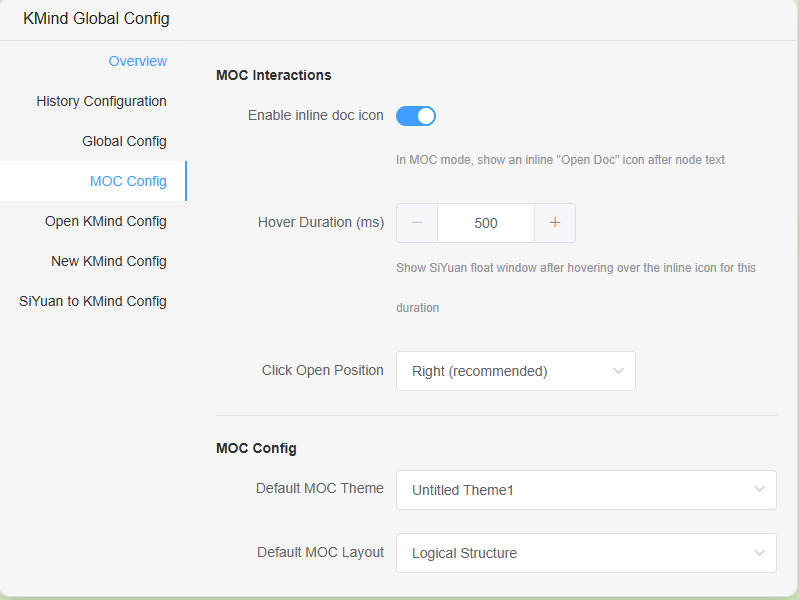
Task: Select SiYuan to KMind Config tab
Action: [93, 301]
